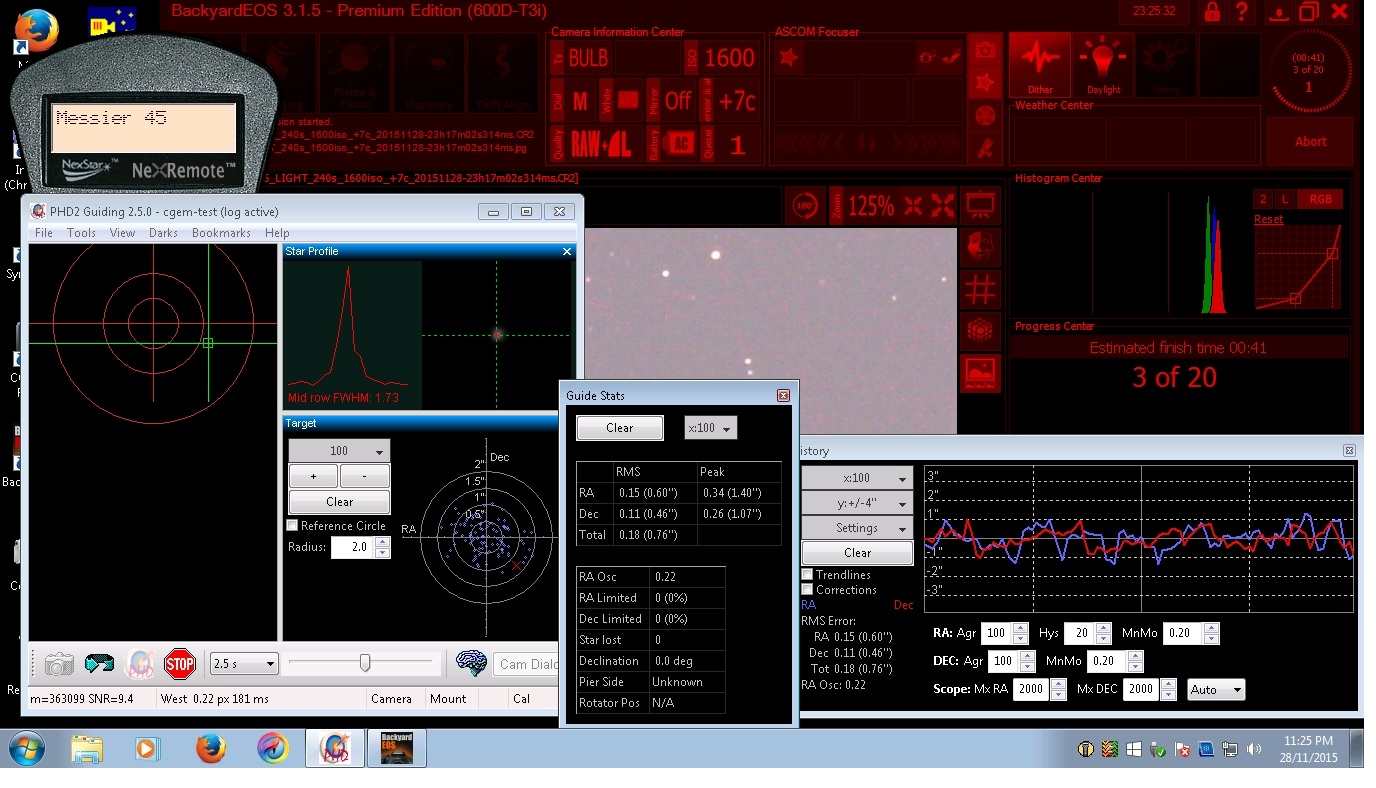The image size is (1376, 788).
Task: Open the PHD2 Bookmarks menu
Action: [x=221, y=233]
